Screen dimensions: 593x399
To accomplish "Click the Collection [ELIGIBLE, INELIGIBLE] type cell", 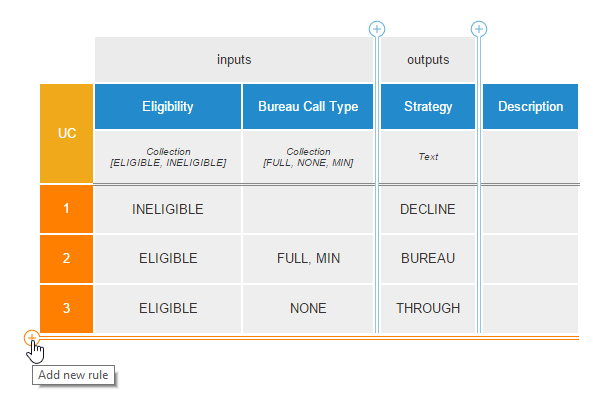I will pyautogui.click(x=168, y=157).
